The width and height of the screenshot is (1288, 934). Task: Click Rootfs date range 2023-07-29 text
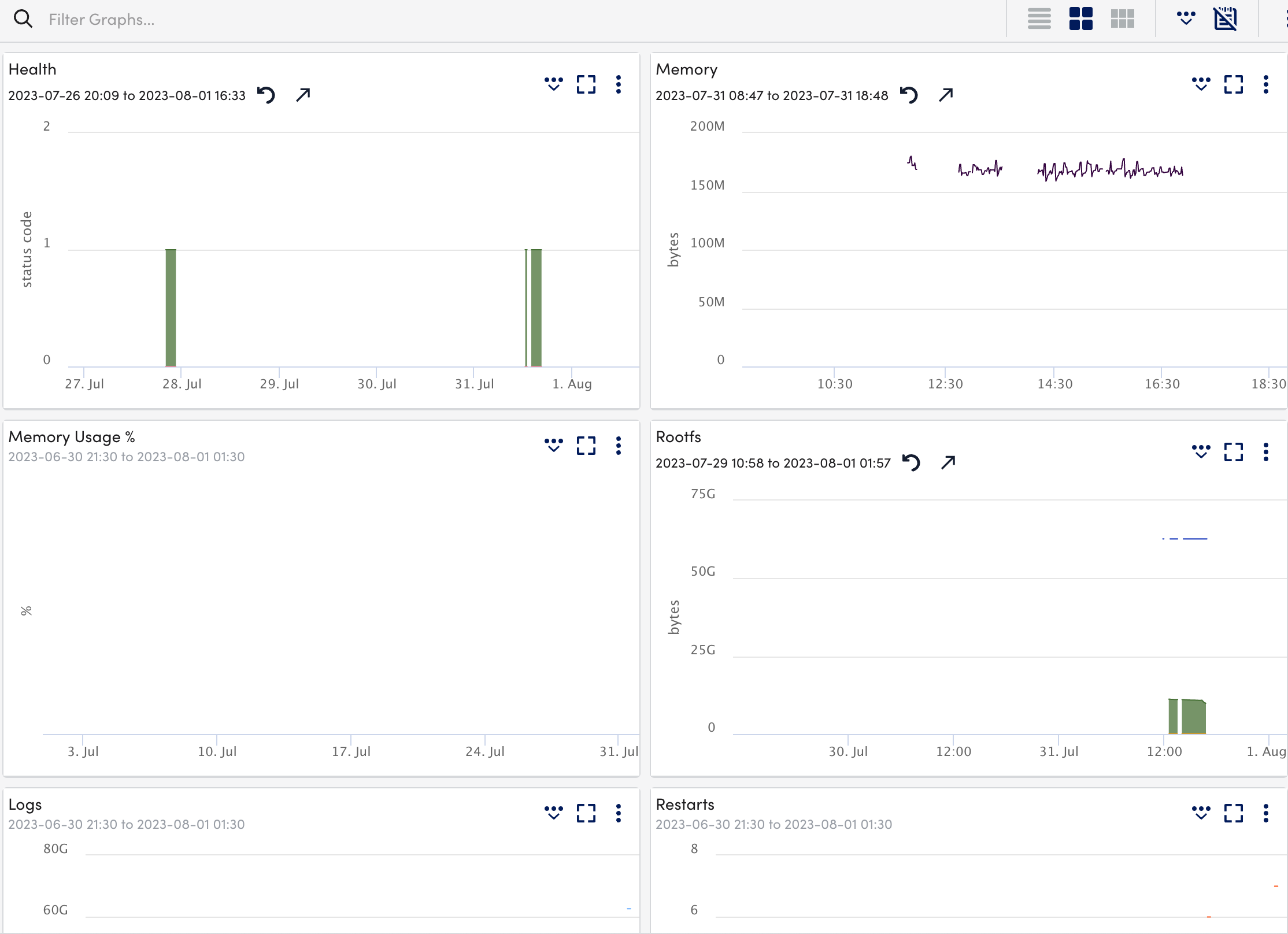tap(773, 463)
